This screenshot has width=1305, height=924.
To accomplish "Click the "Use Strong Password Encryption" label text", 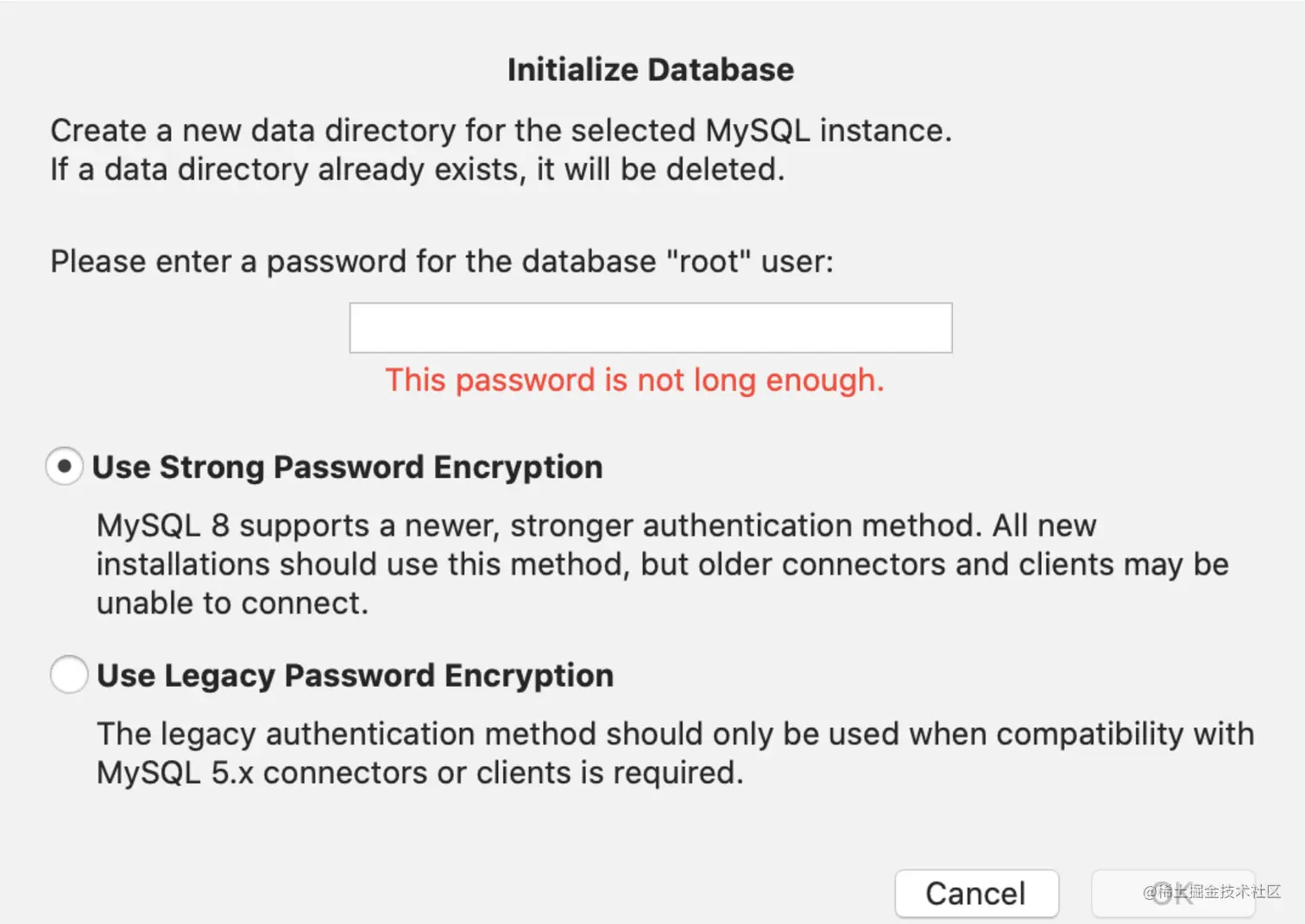I will (347, 467).
